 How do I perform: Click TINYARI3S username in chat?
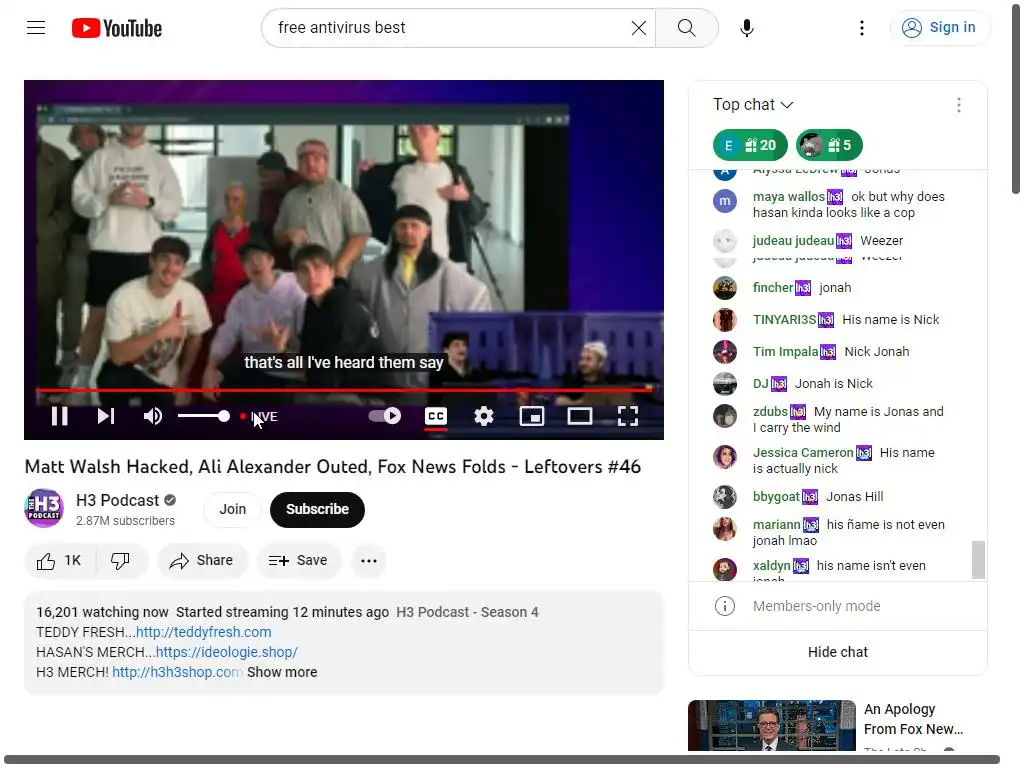(784, 319)
